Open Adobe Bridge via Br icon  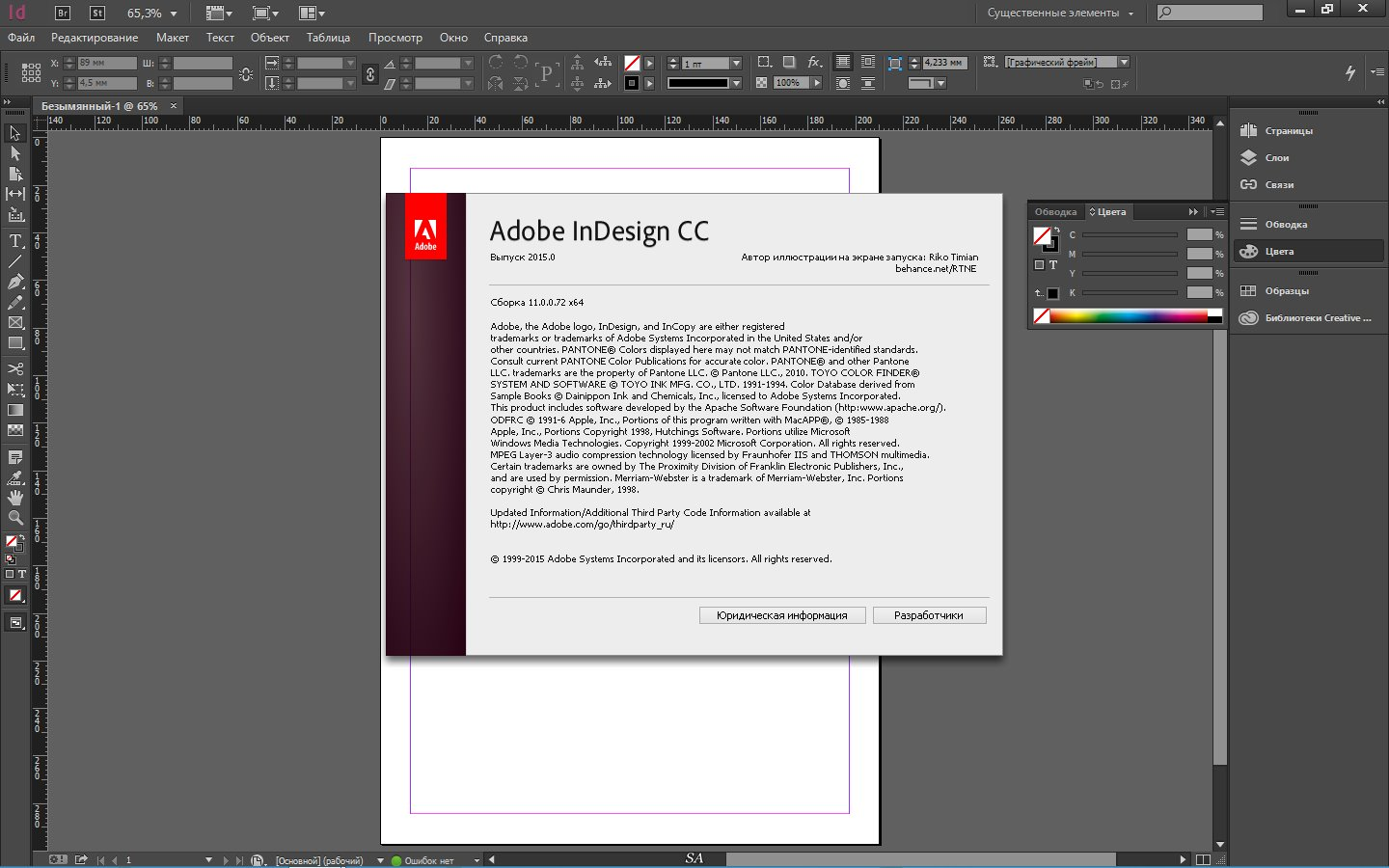click(63, 13)
